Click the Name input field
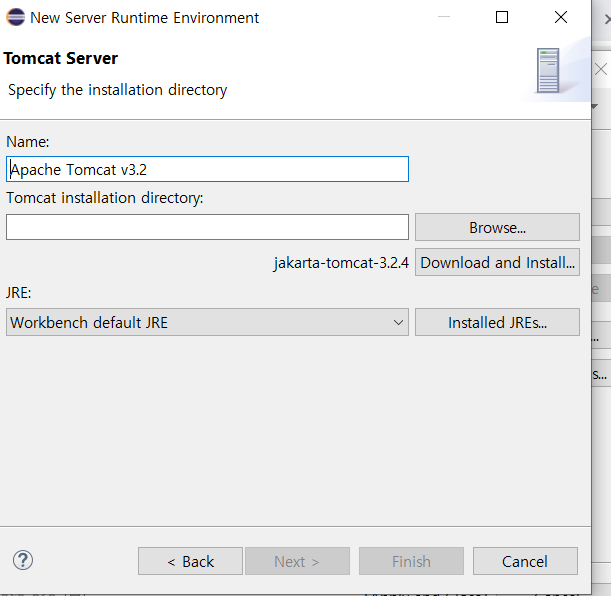The image size is (611, 596). (x=207, y=169)
